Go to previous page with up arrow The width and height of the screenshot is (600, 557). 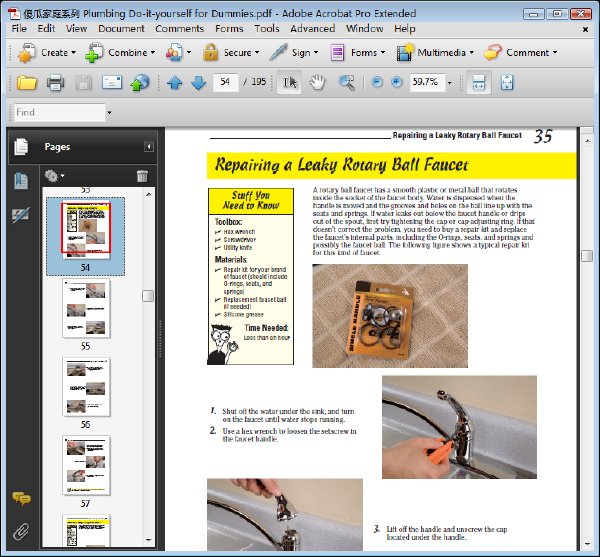coord(174,82)
